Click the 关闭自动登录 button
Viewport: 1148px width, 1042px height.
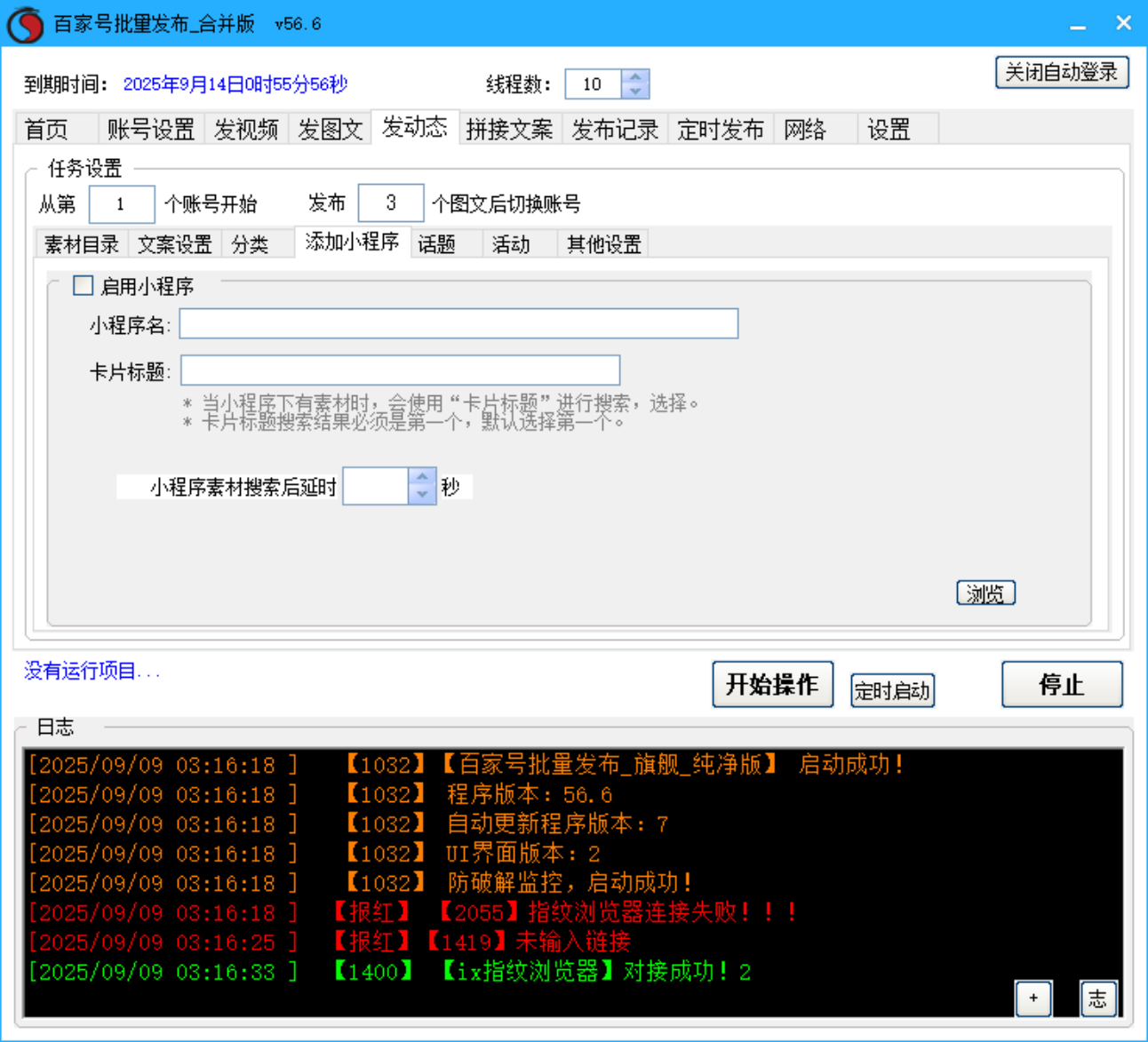pos(1061,72)
